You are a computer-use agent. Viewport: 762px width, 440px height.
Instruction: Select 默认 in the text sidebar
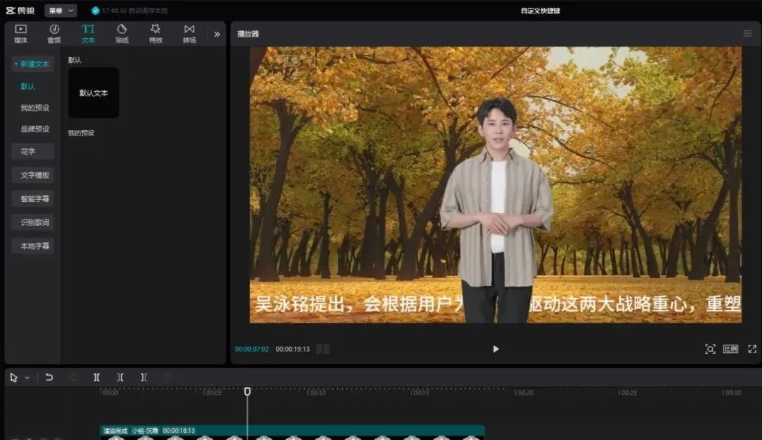28,86
